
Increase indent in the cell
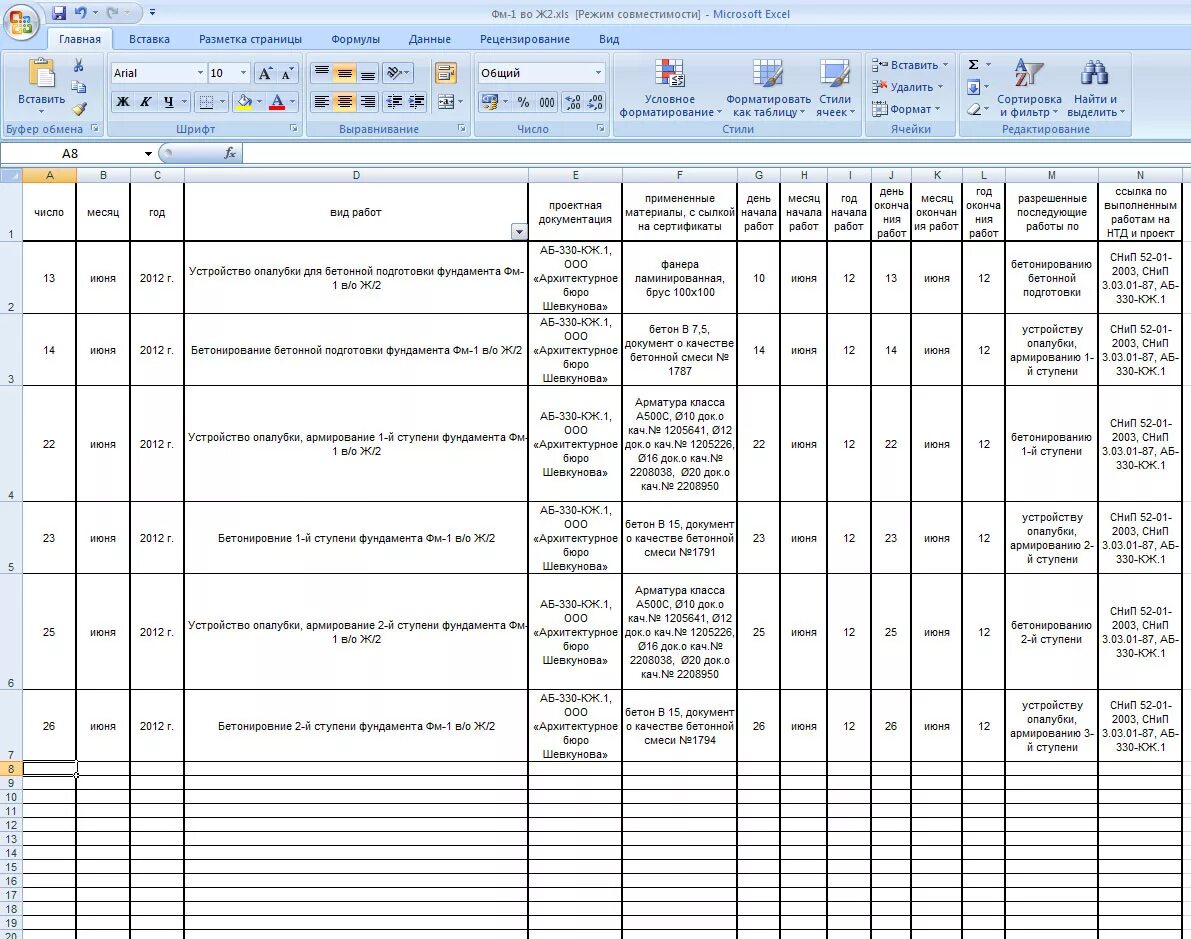(416, 101)
